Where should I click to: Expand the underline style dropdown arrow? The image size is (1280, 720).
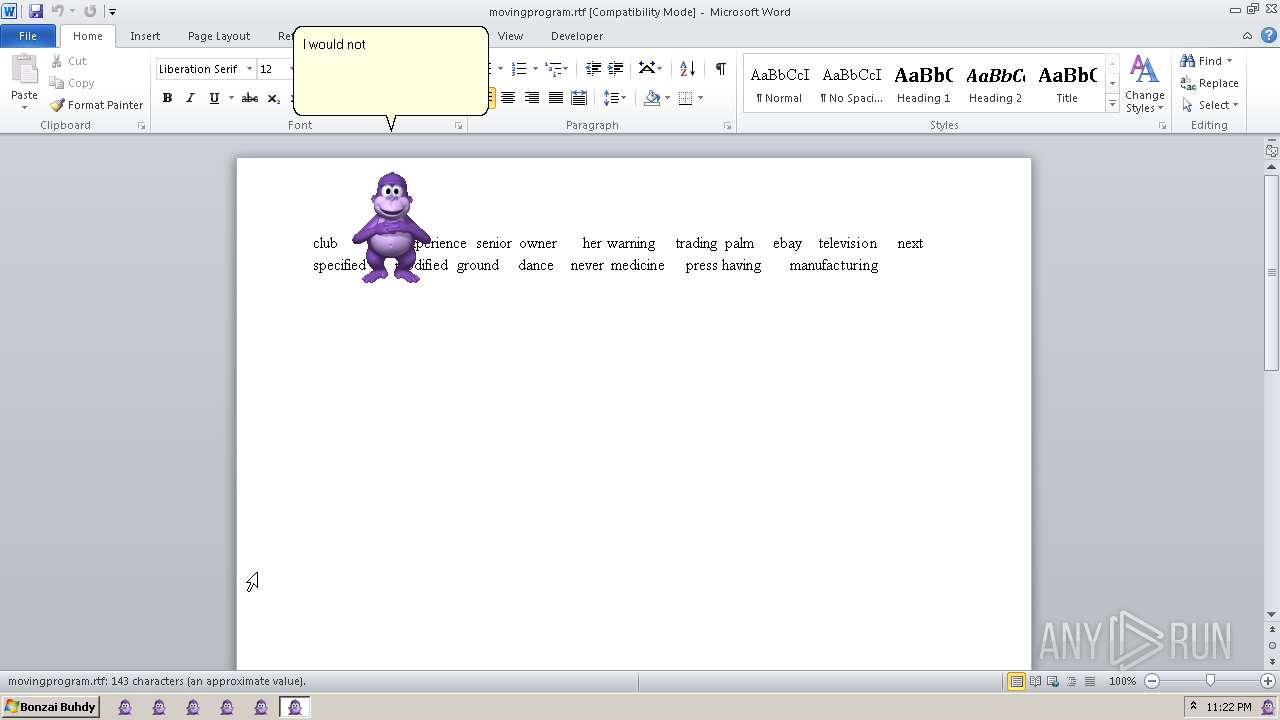(231, 98)
